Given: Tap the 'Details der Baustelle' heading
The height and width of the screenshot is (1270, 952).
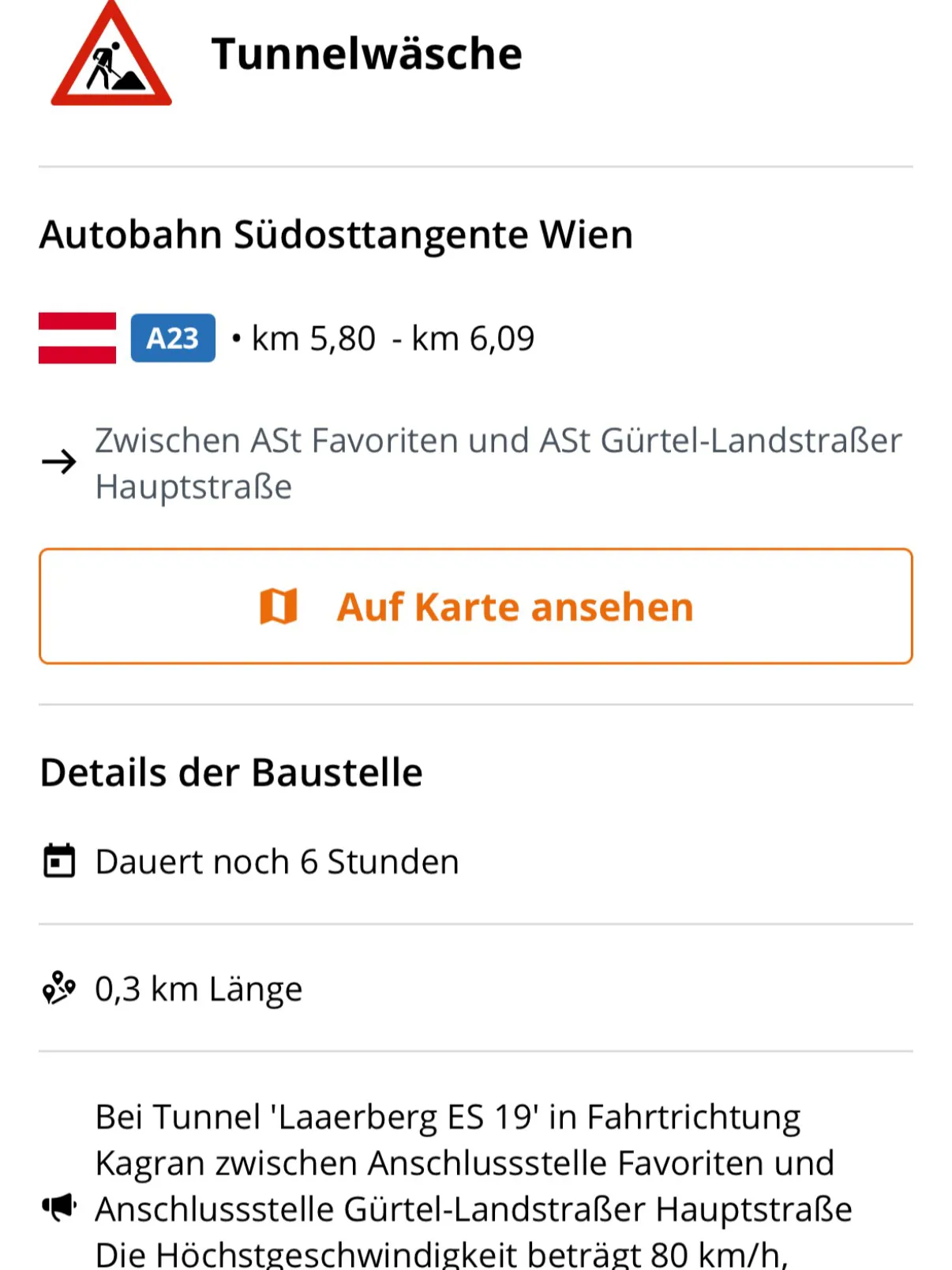Looking at the screenshot, I should (x=231, y=772).
